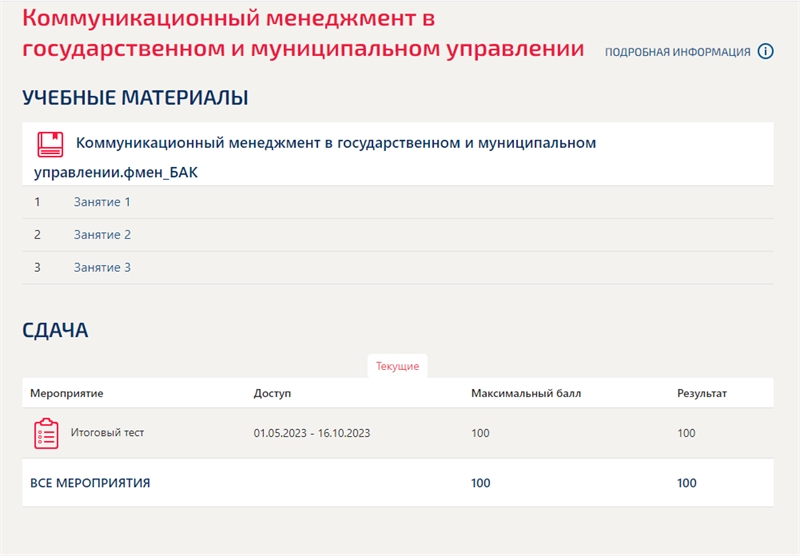Click row number 1 in the lessons list

(x=37, y=202)
